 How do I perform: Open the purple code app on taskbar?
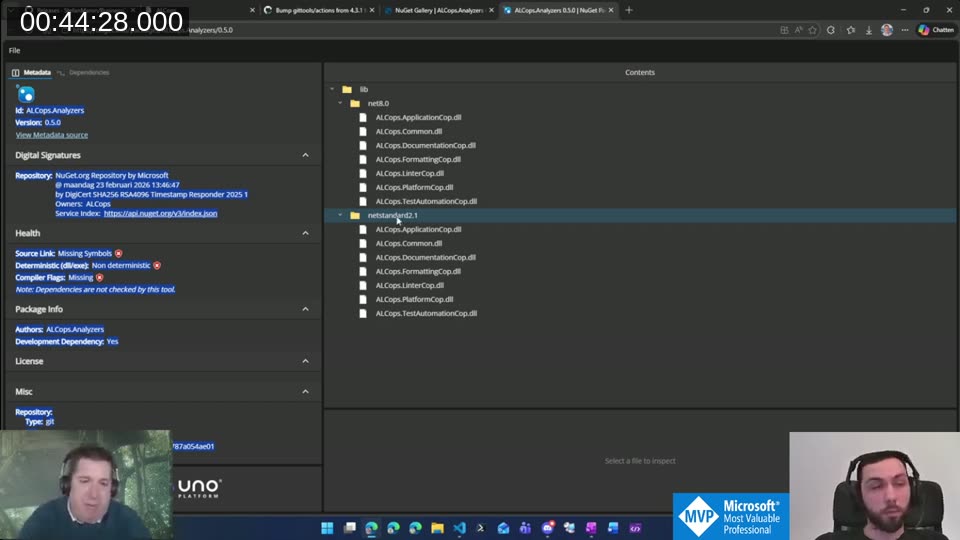[x=636, y=528]
